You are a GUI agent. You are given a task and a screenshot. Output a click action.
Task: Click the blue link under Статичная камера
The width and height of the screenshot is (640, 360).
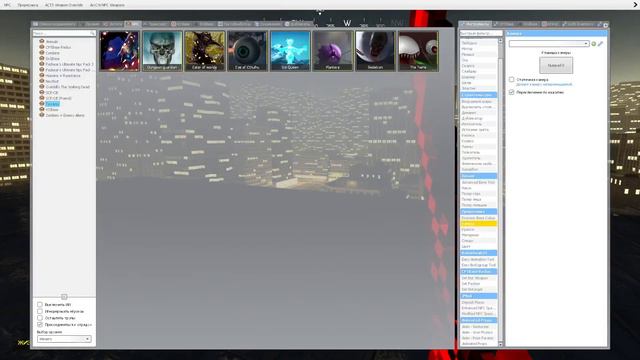pyautogui.click(x=544, y=84)
